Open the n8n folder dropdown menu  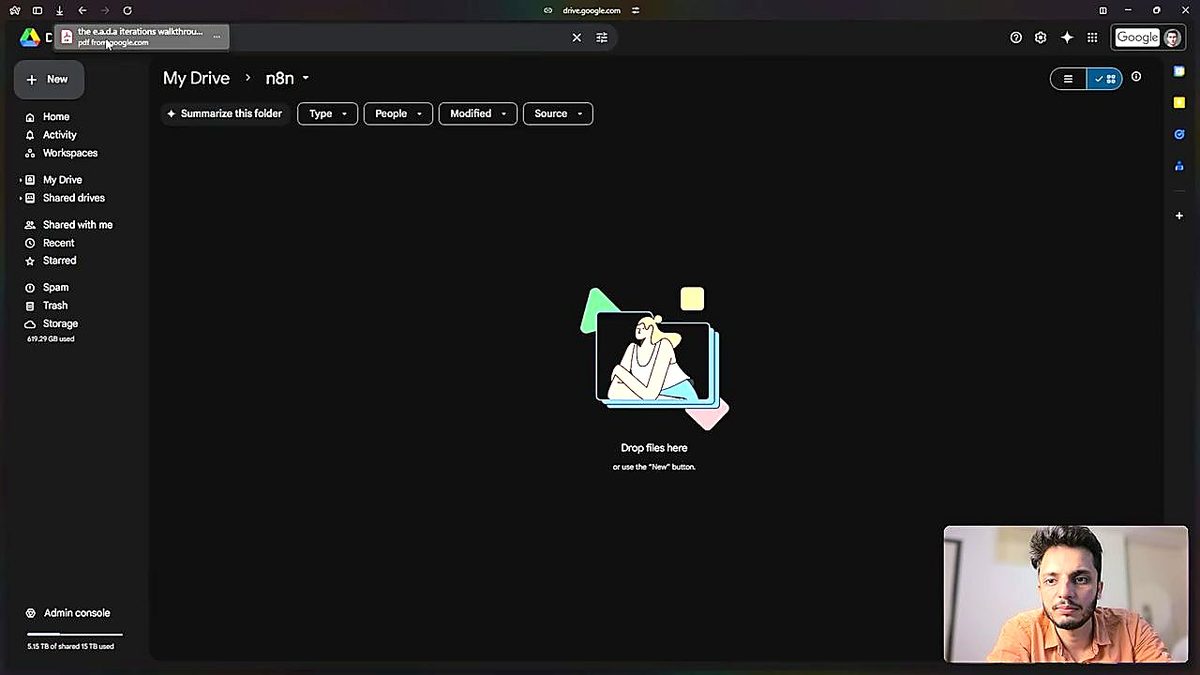tap(306, 78)
